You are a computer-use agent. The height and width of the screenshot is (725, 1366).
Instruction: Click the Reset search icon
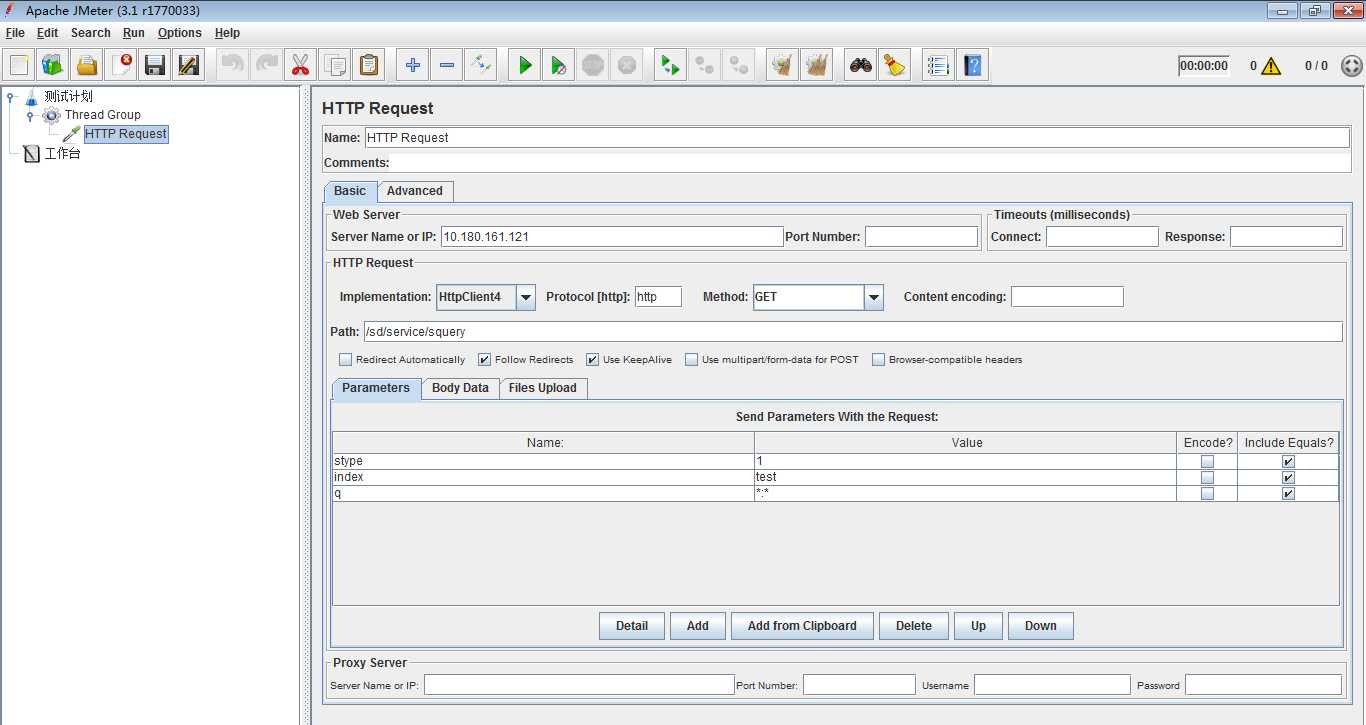tap(895, 66)
